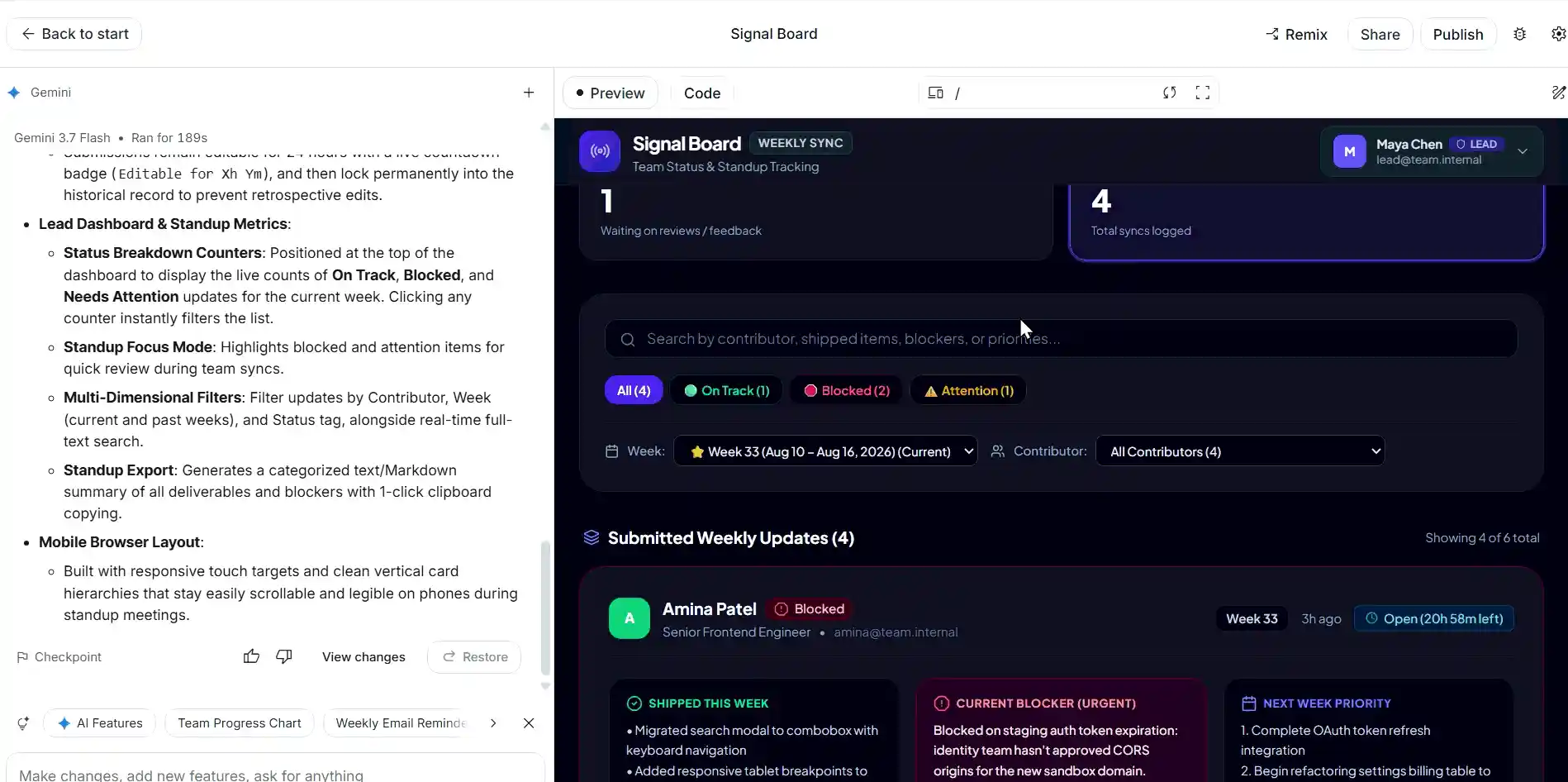
Task: Click the chat panel scrollbar
Action: pyautogui.click(x=544, y=608)
